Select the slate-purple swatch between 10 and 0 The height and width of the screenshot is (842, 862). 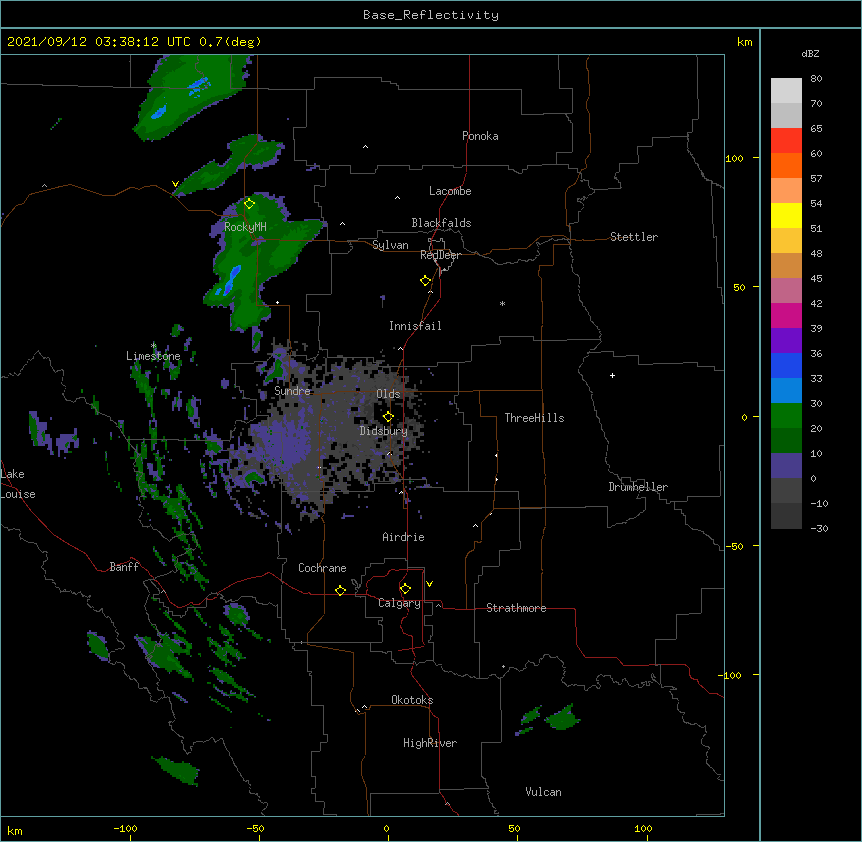point(786,466)
